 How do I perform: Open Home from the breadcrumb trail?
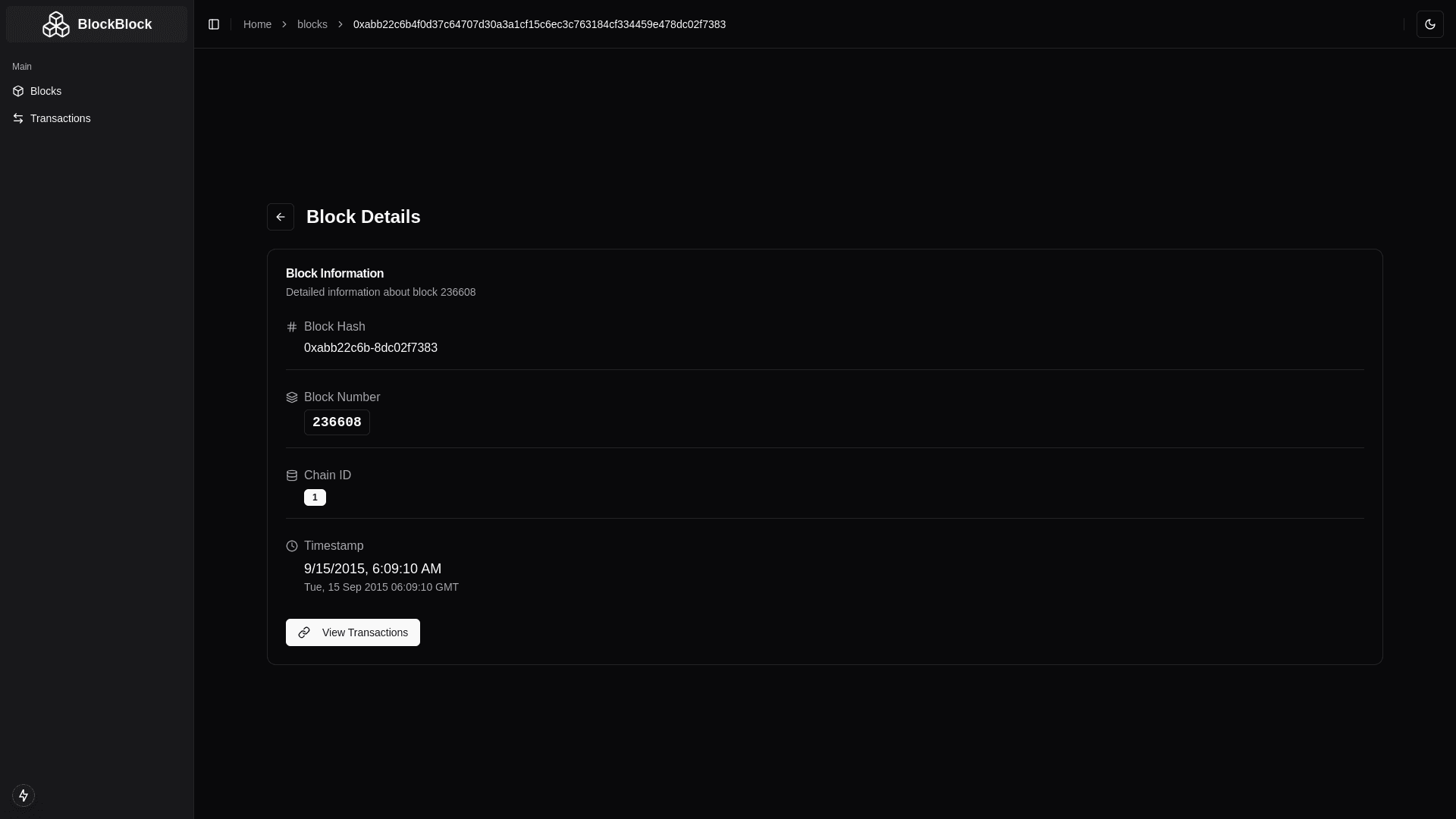coord(257,24)
